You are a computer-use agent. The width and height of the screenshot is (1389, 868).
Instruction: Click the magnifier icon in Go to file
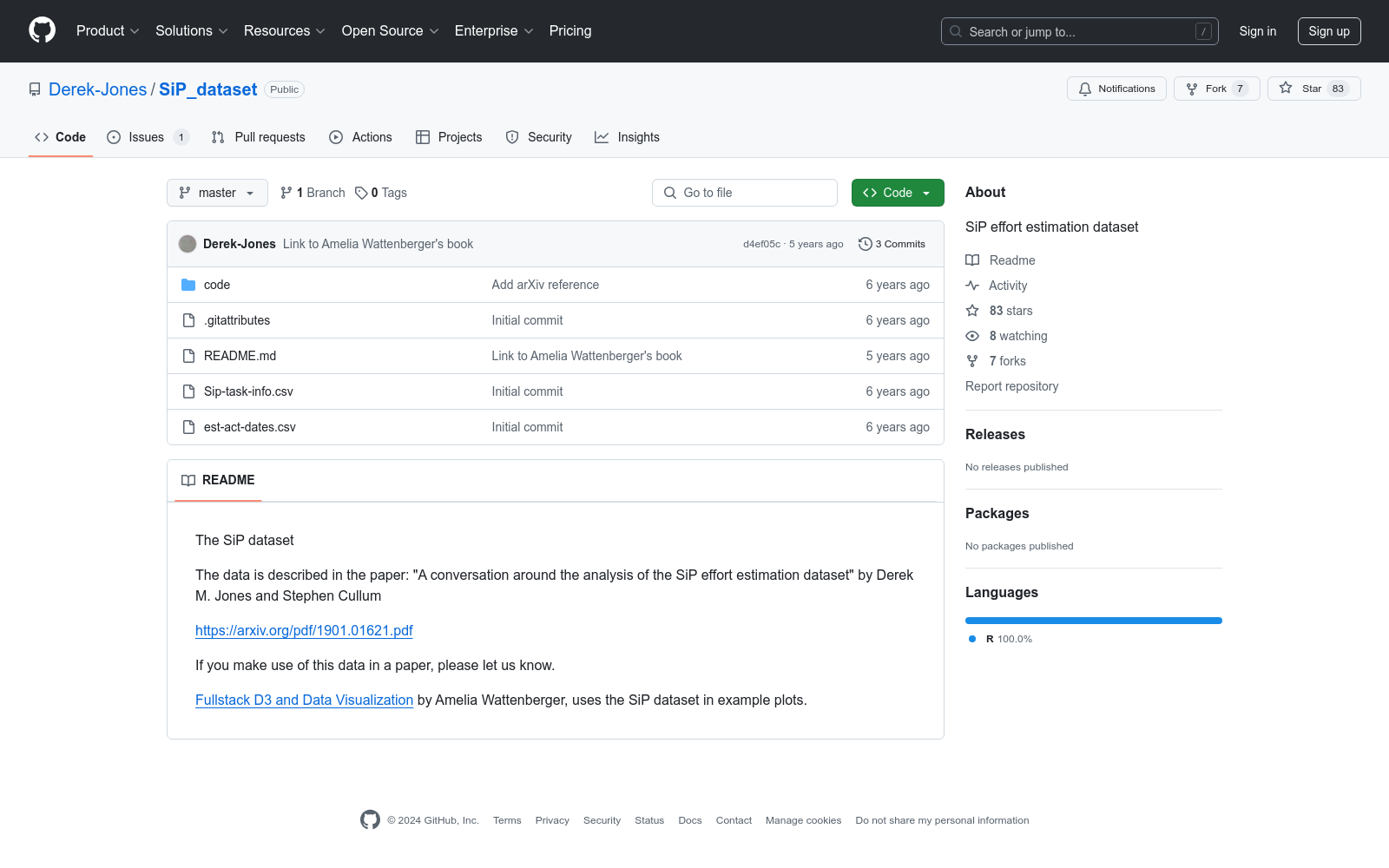(670, 193)
